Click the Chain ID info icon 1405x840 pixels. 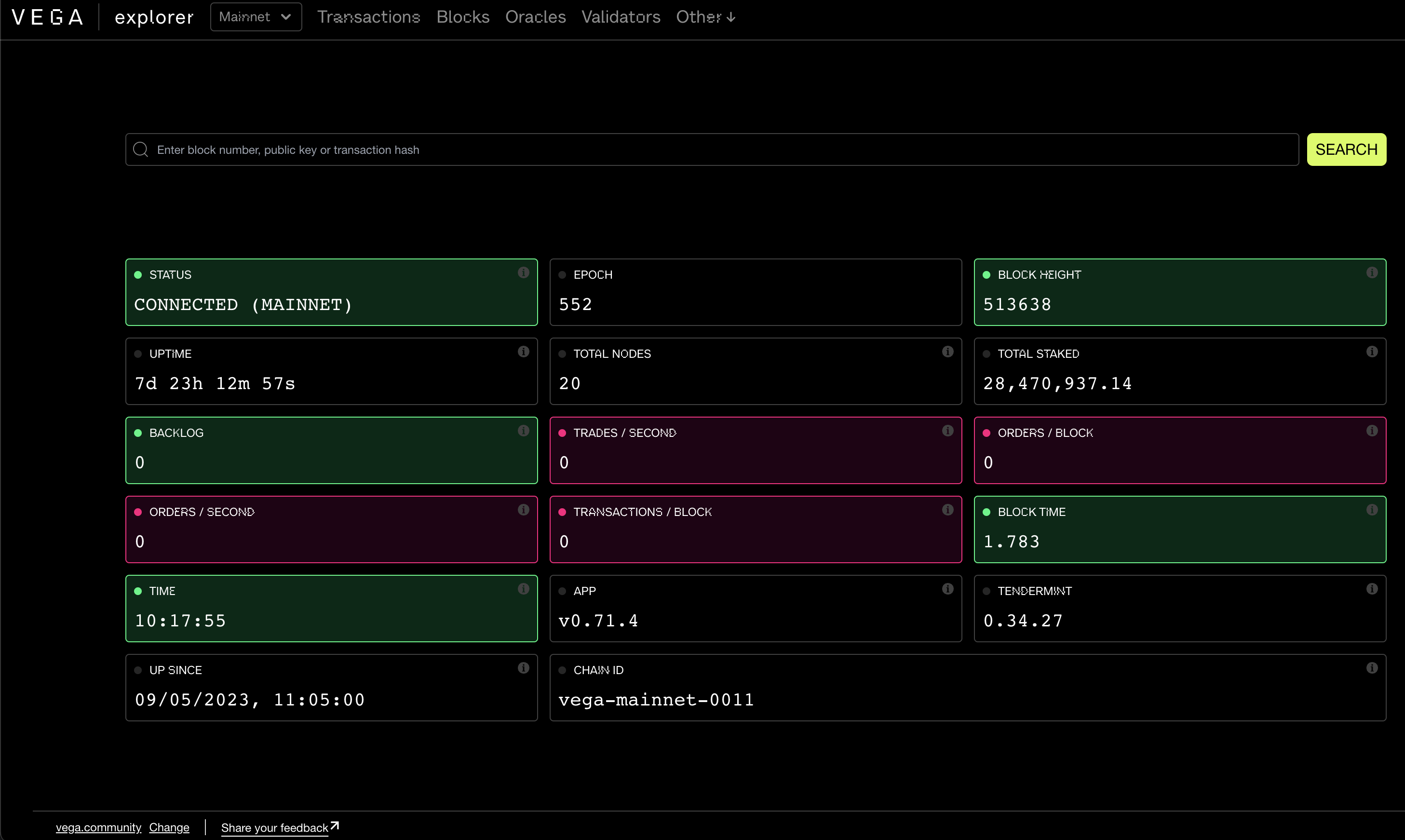(1372, 668)
